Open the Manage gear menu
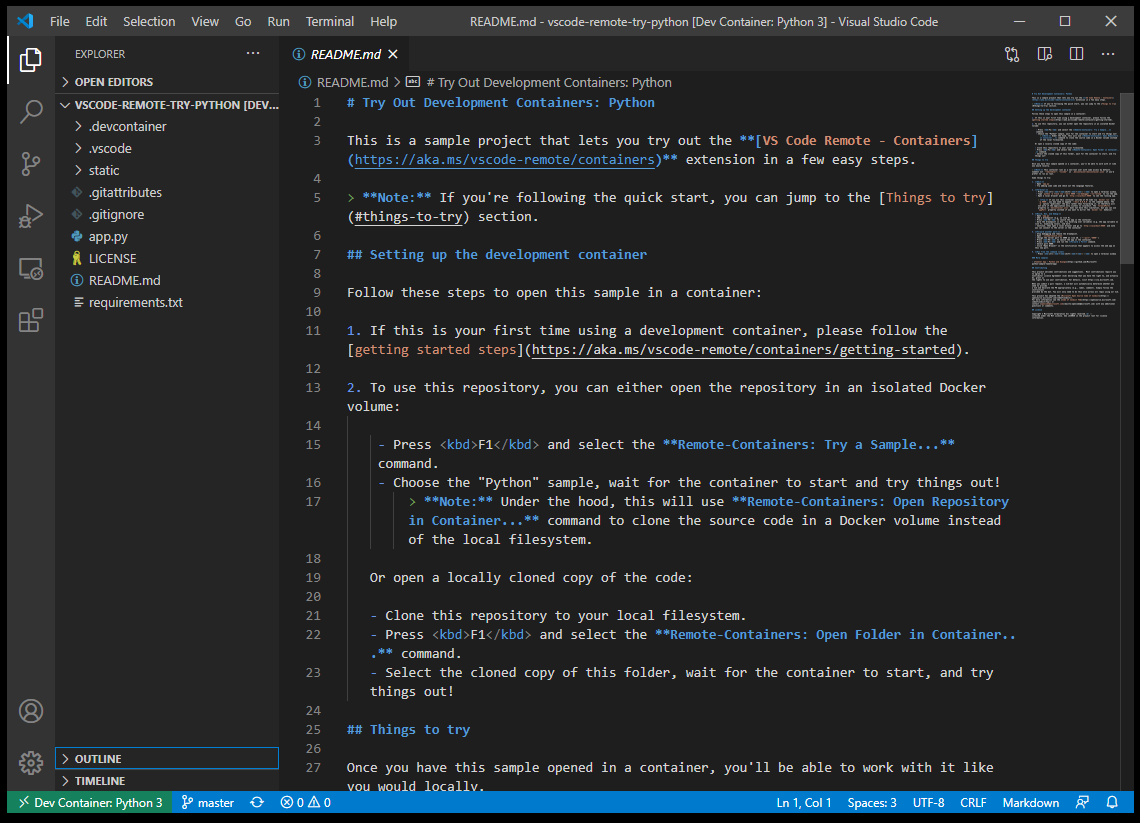This screenshot has height=823, width=1140. coord(30,762)
